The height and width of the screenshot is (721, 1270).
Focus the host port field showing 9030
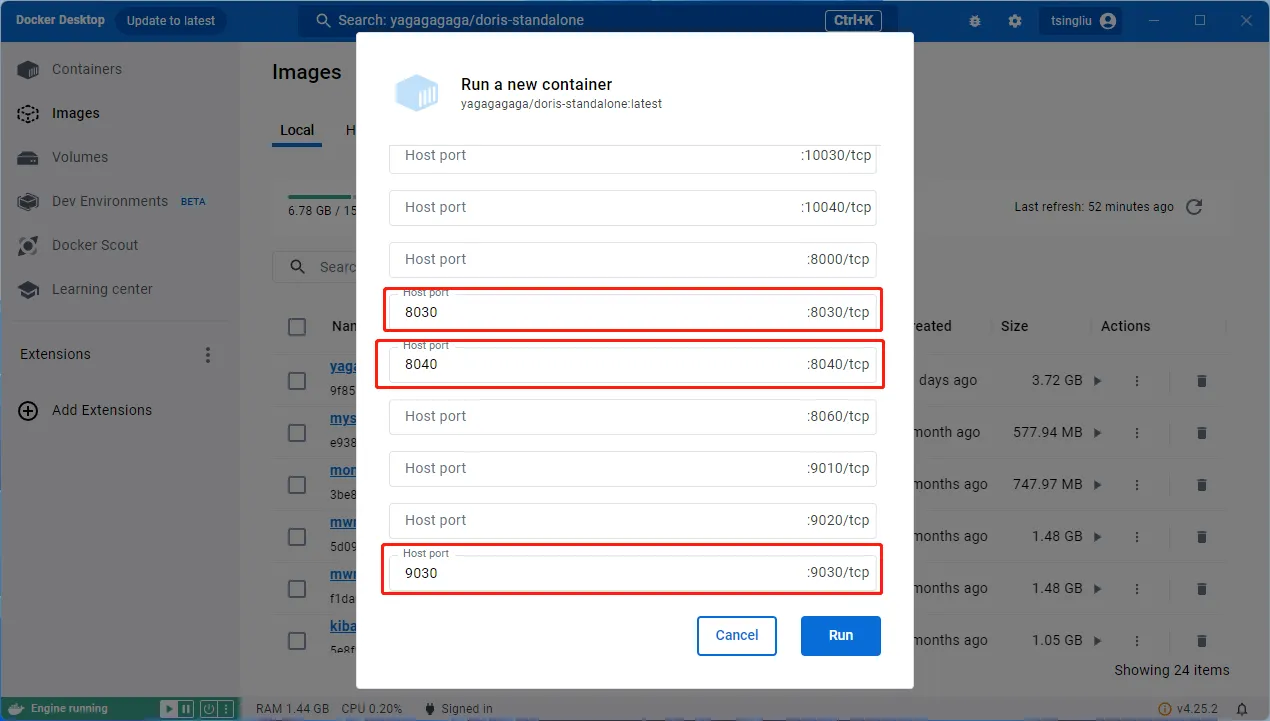click(x=632, y=573)
